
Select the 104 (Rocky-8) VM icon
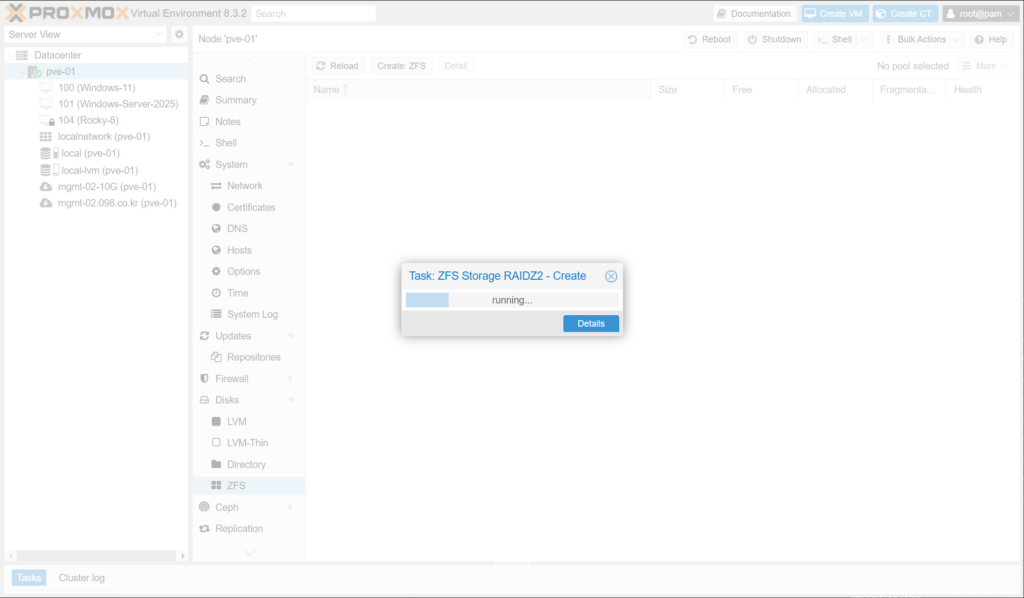pos(46,120)
